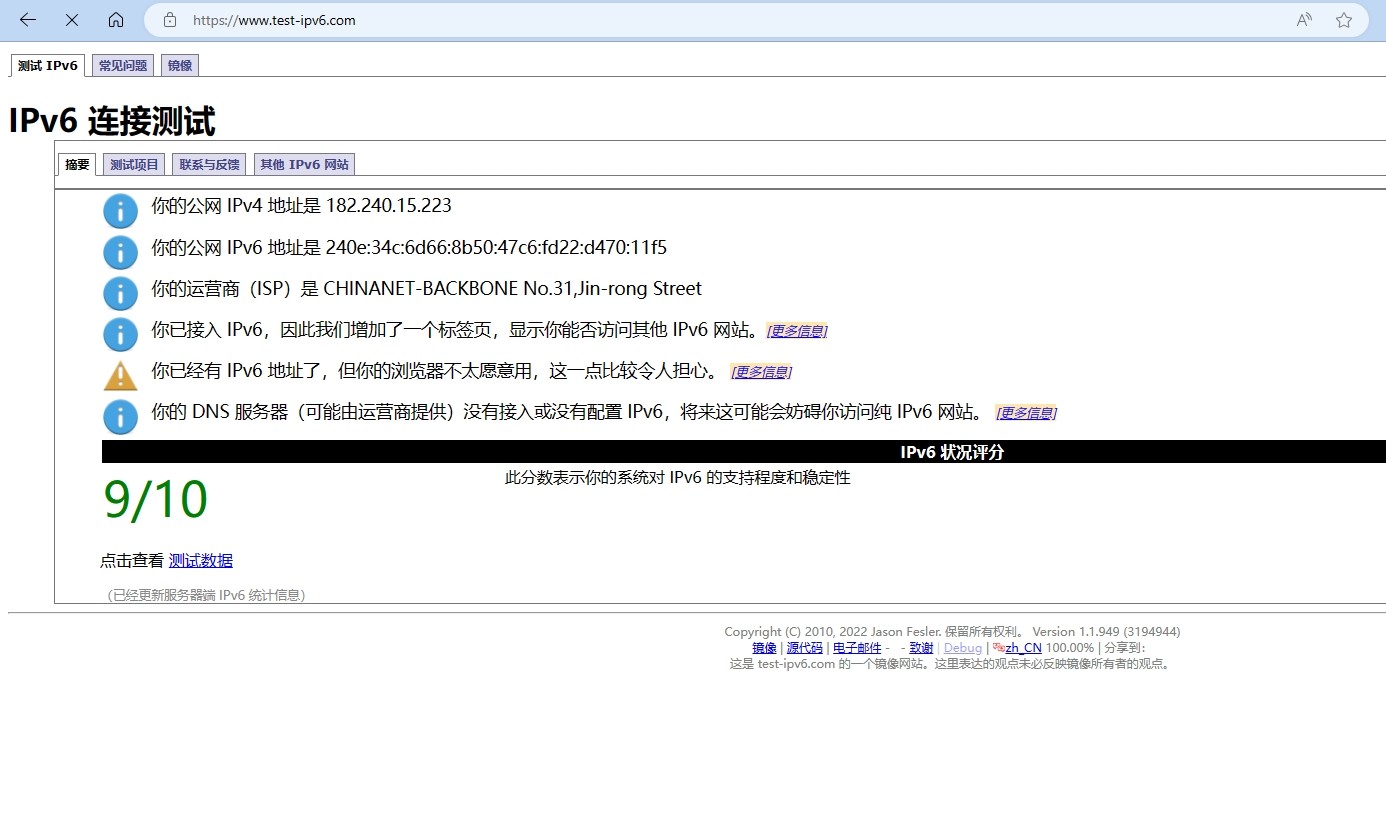
Task: Click the info icon beside the DNS line
Action: (120, 416)
